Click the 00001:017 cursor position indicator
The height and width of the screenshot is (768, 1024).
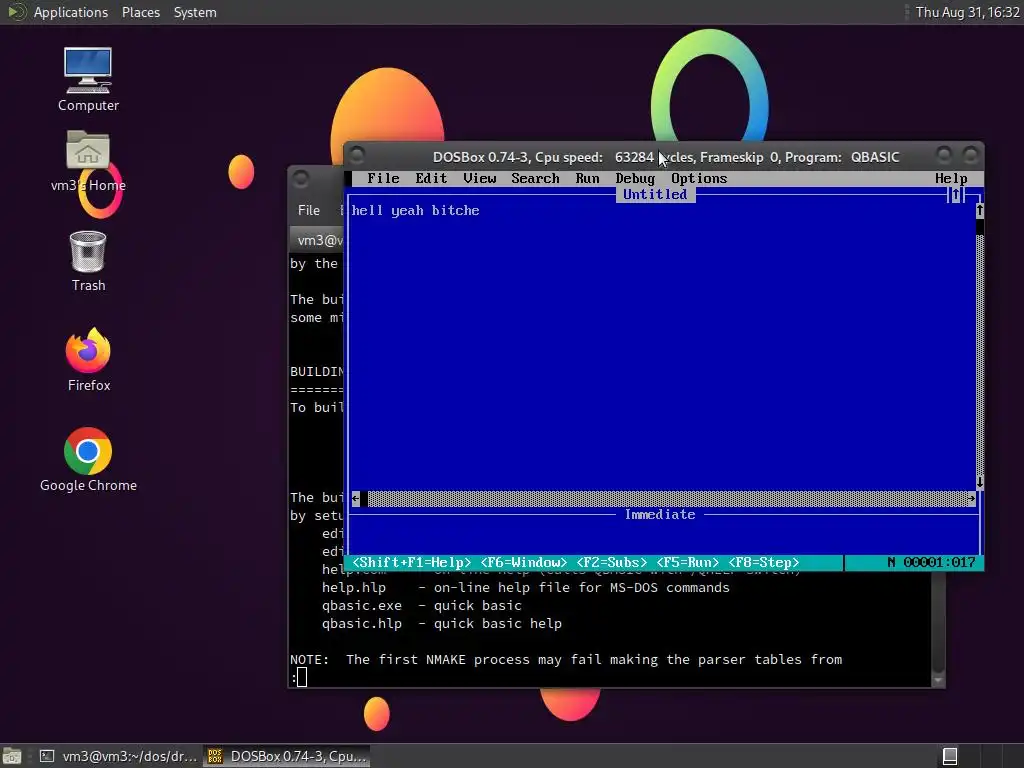point(939,562)
